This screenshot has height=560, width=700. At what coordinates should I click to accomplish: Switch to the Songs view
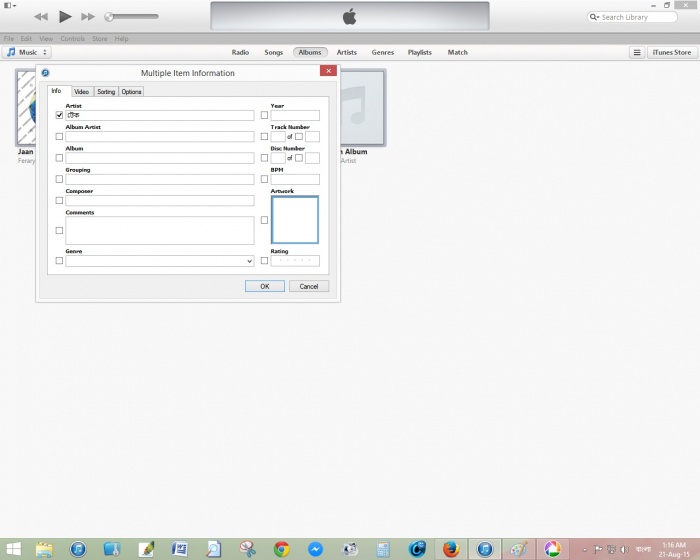pyautogui.click(x=274, y=52)
